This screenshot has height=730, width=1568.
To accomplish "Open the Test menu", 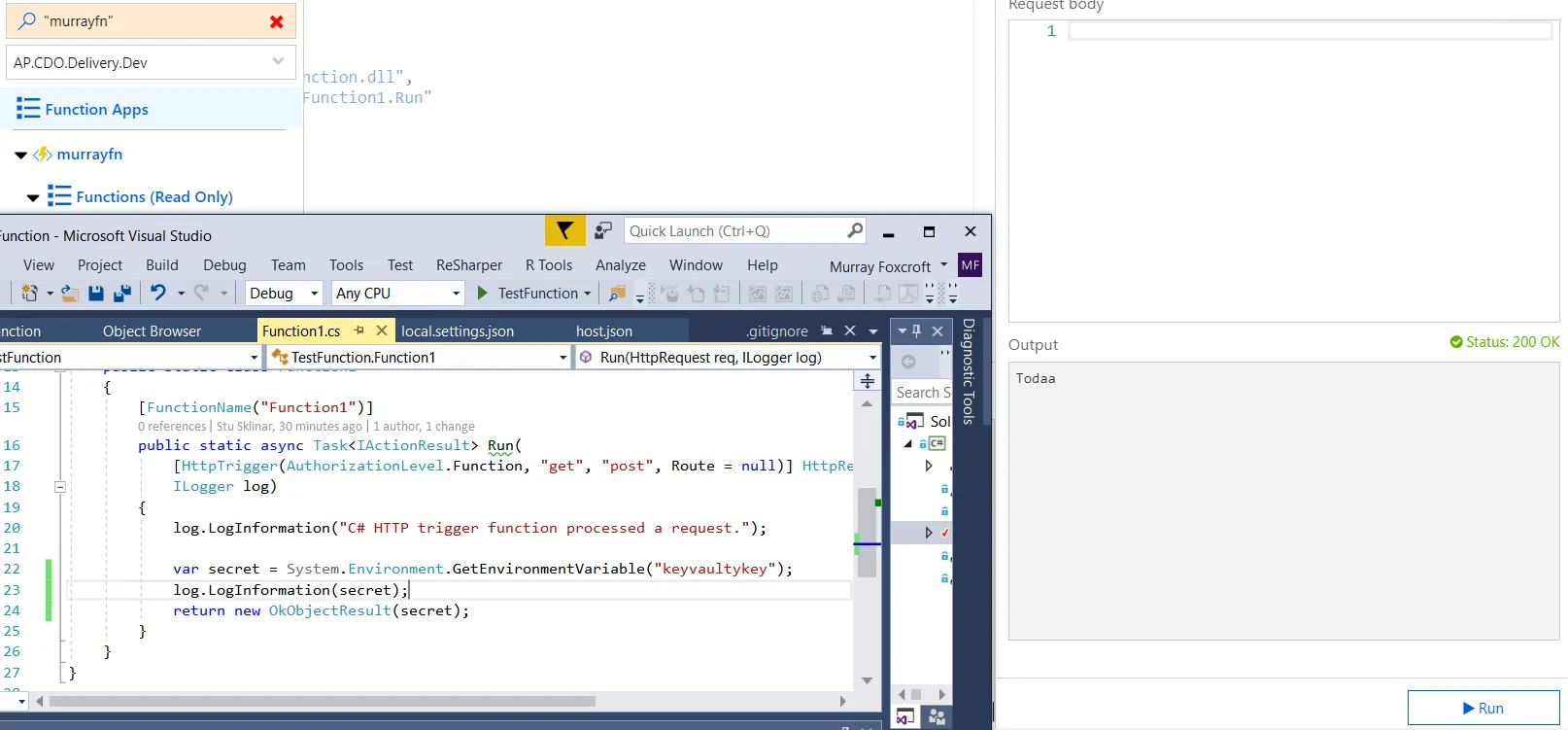I will [400, 264].
